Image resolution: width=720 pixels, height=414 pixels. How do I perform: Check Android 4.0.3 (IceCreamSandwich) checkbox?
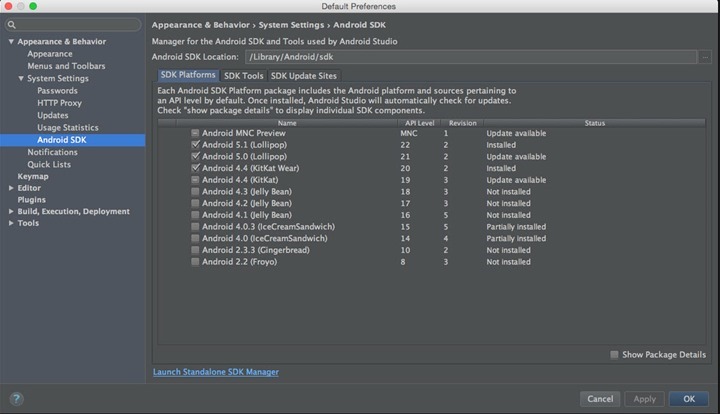[195, 227]
